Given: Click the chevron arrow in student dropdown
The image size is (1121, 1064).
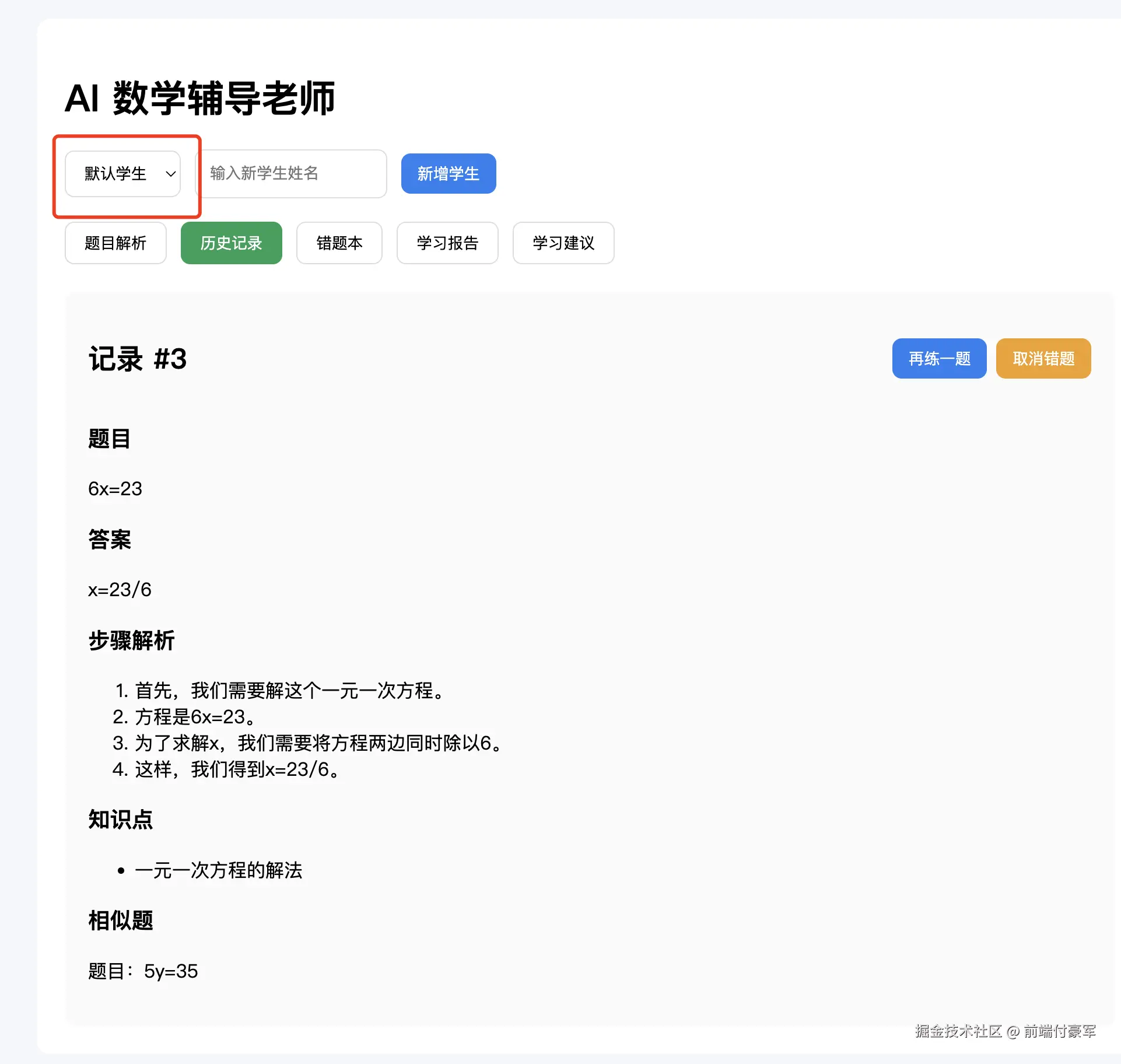Looking at the screenshot, I should tap(170, 174).
